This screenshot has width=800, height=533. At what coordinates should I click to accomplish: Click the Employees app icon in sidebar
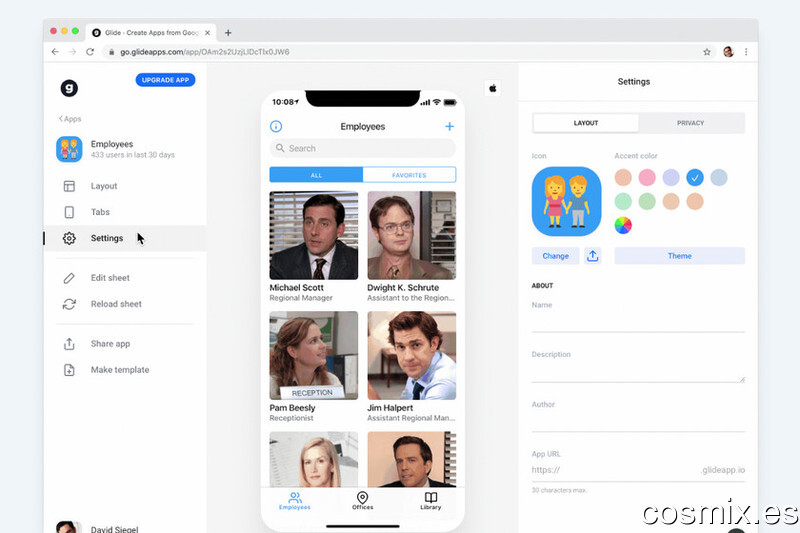click(x=69, y=149)
